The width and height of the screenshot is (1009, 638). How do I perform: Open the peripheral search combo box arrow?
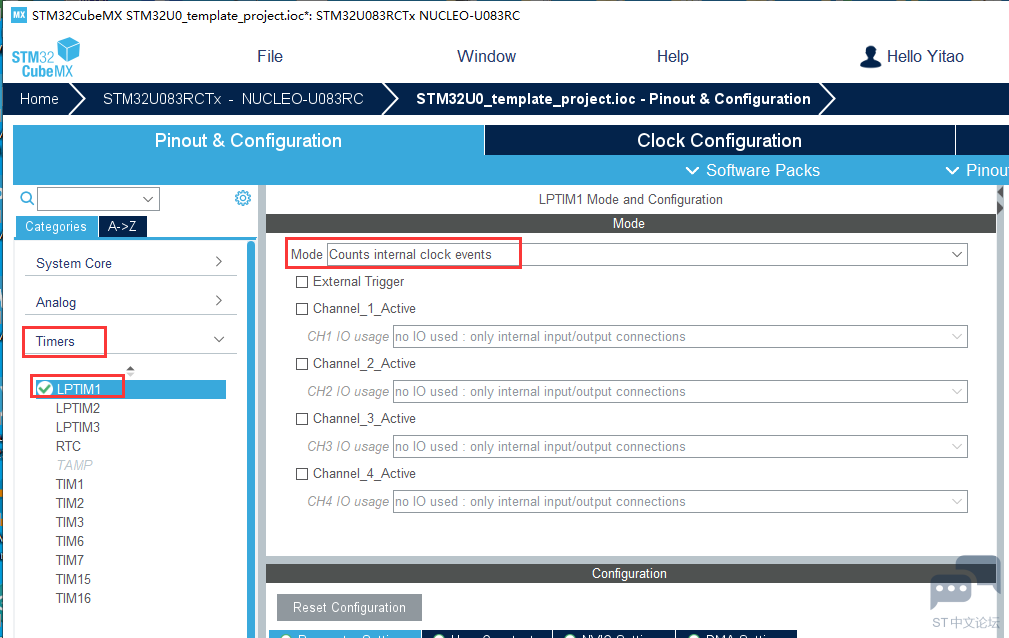point(148,199)
